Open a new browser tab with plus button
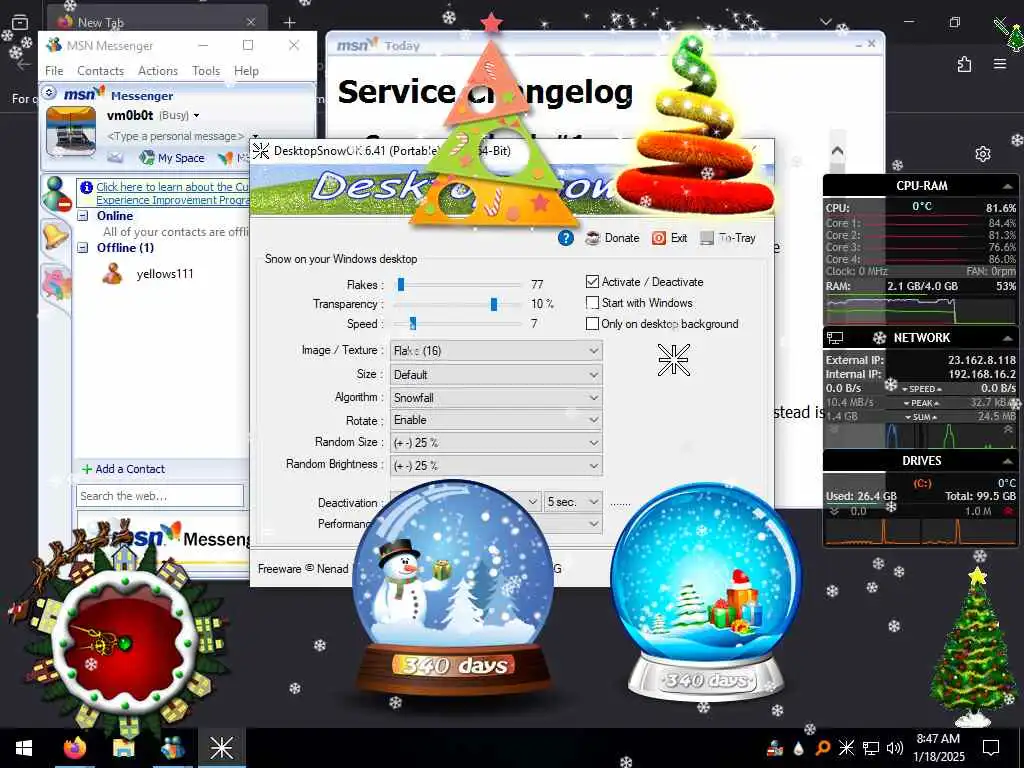 point(289,22)
